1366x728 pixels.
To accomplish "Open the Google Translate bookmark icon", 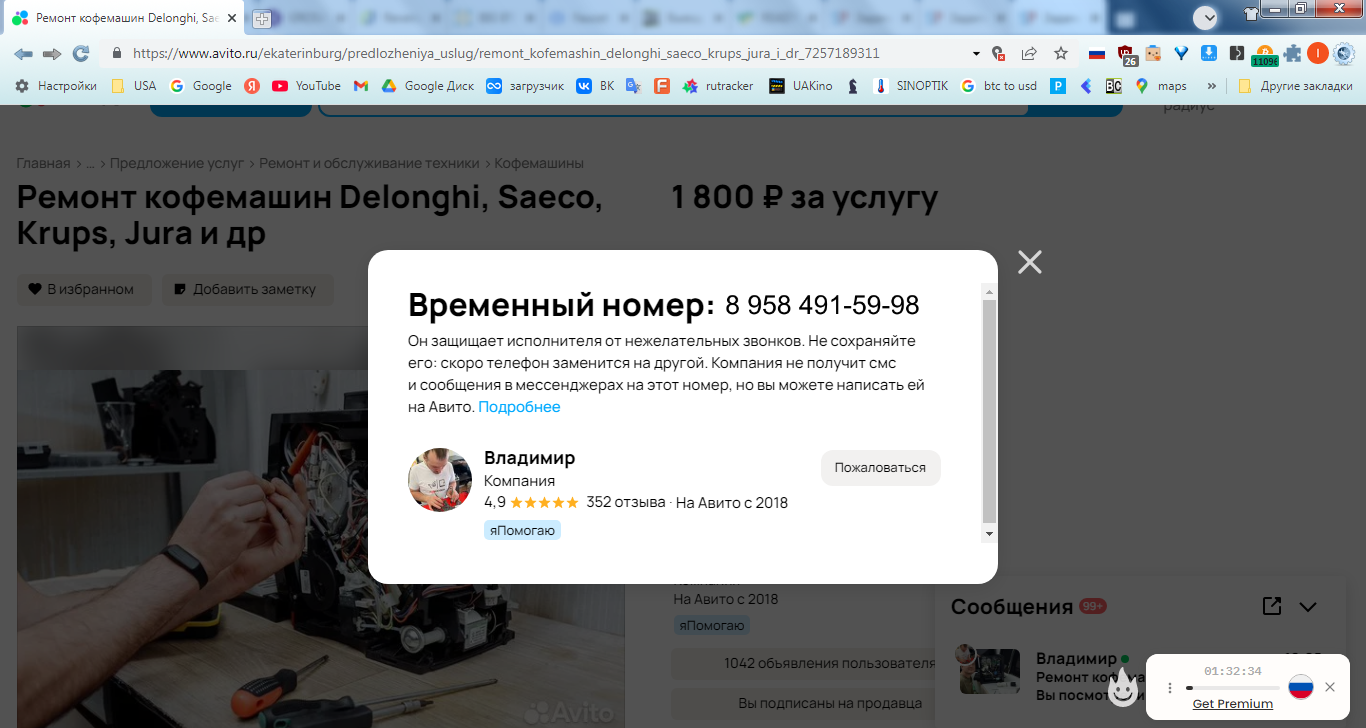I will pos(633,86).
